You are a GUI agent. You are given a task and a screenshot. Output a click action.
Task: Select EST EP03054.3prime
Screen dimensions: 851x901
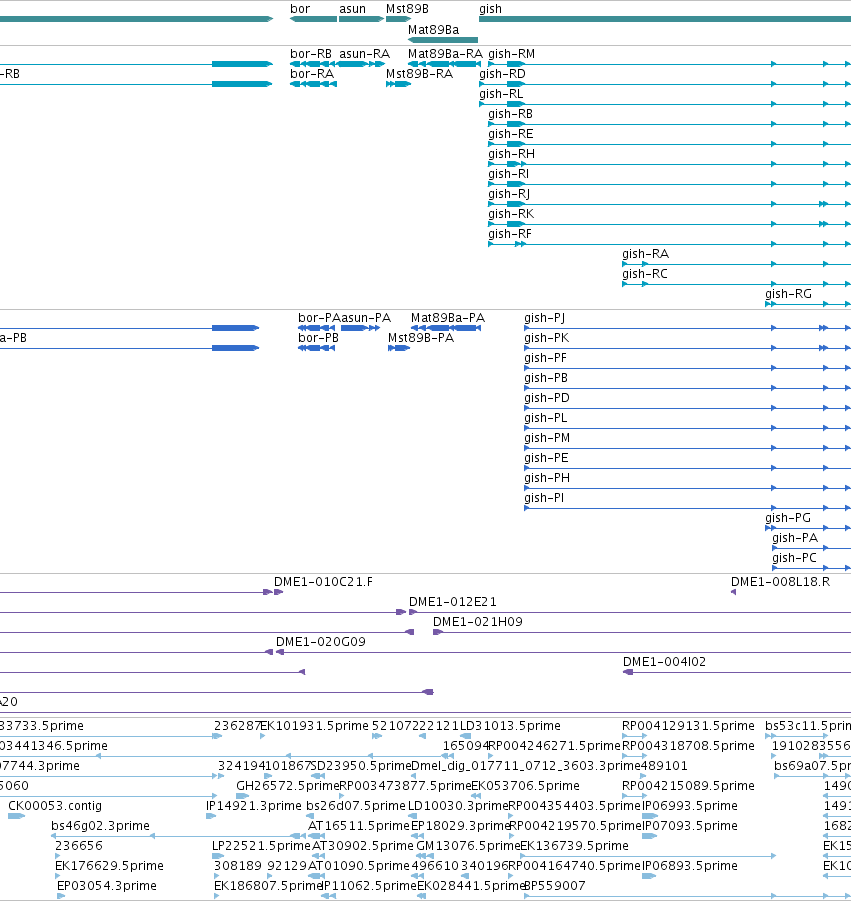pyautogui.click(x=107, y=885)
